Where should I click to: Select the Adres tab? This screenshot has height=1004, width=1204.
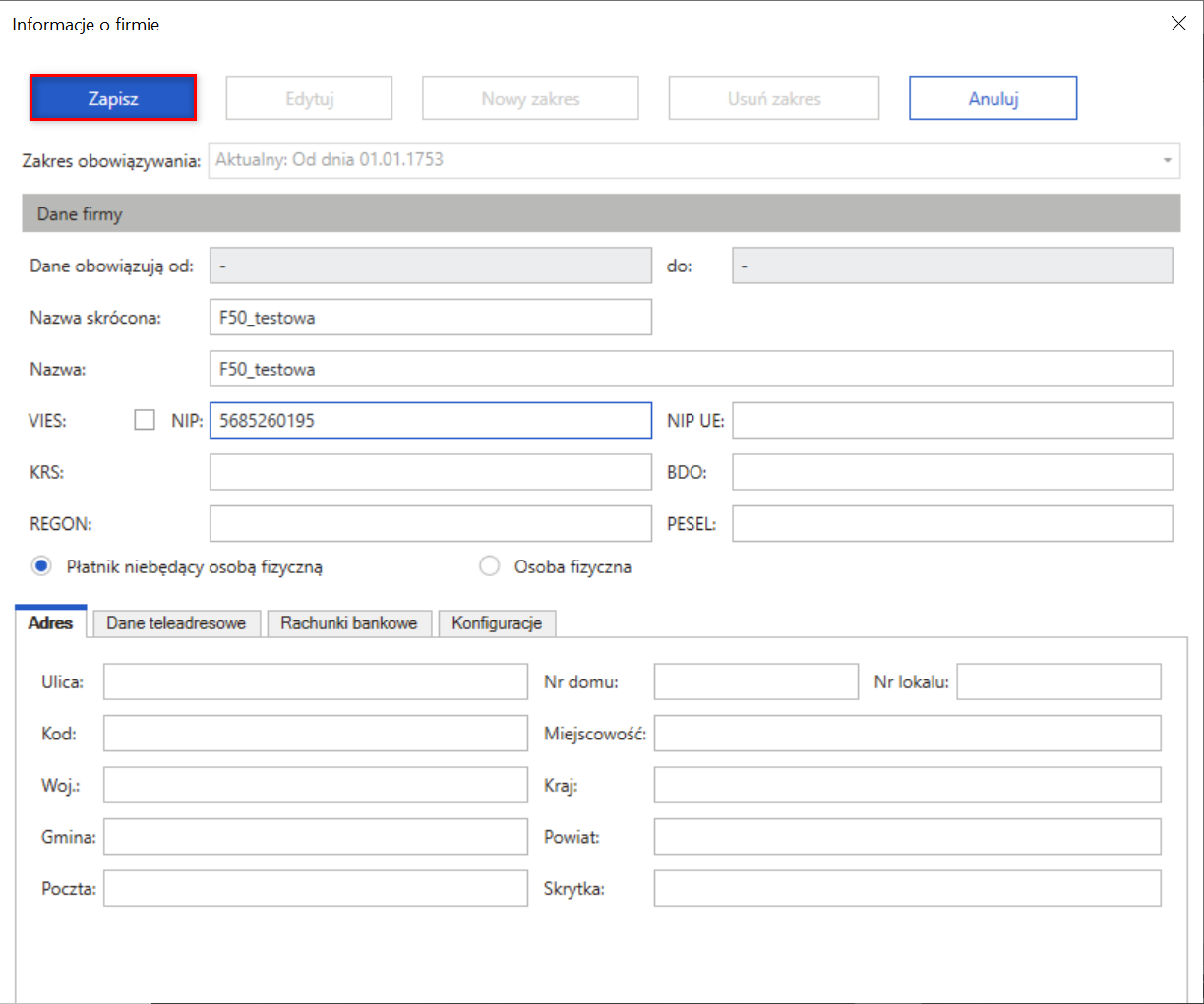coord(51,623)
